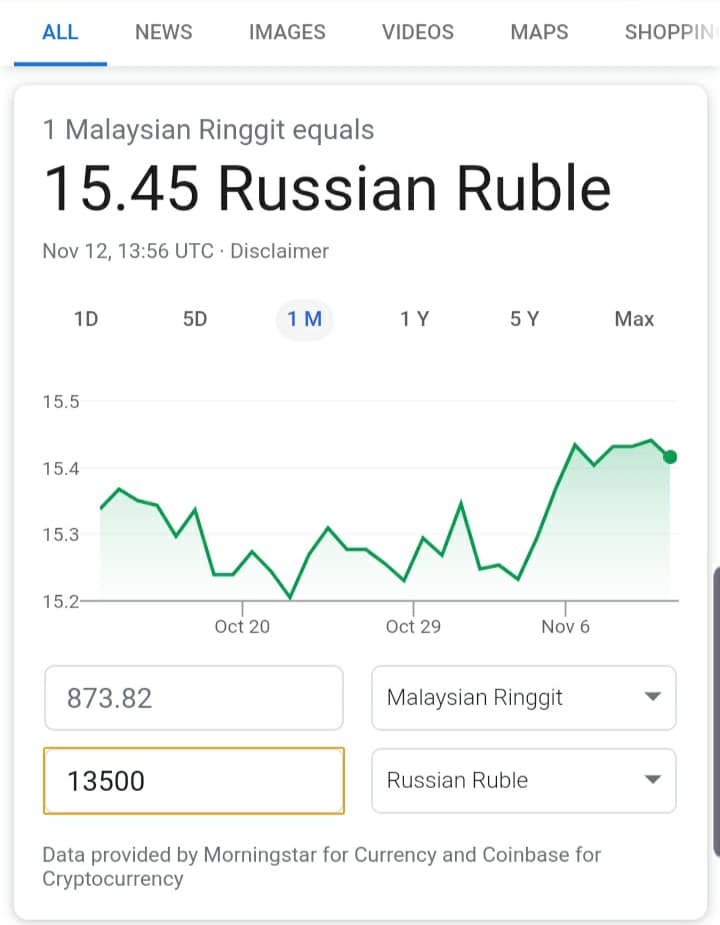Select the SHOPPING tab
This screenshot has height=925, width=720.
pyautogui.click(x=671, y=32)
